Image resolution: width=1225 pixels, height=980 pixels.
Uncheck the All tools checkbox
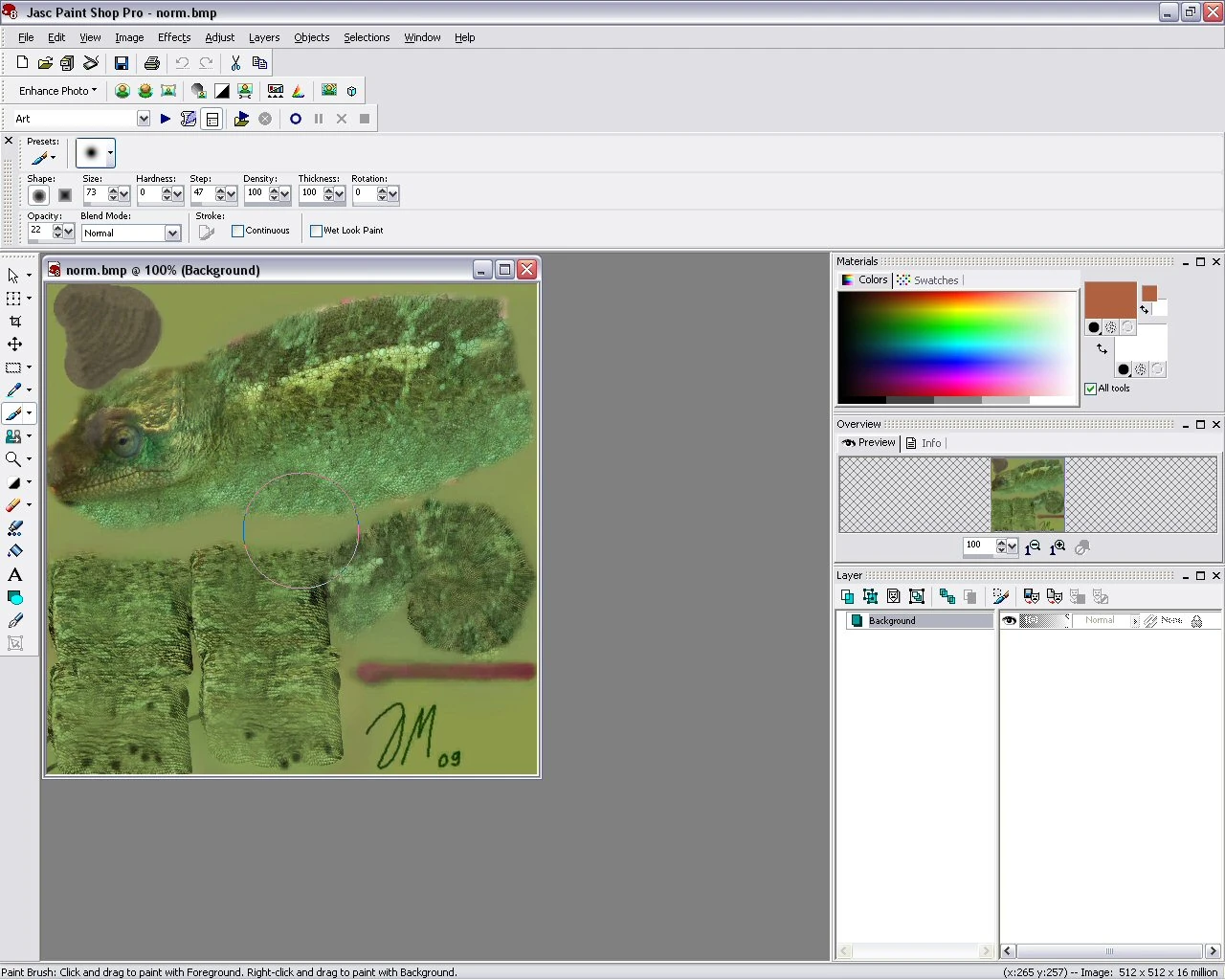point(1091,389)
